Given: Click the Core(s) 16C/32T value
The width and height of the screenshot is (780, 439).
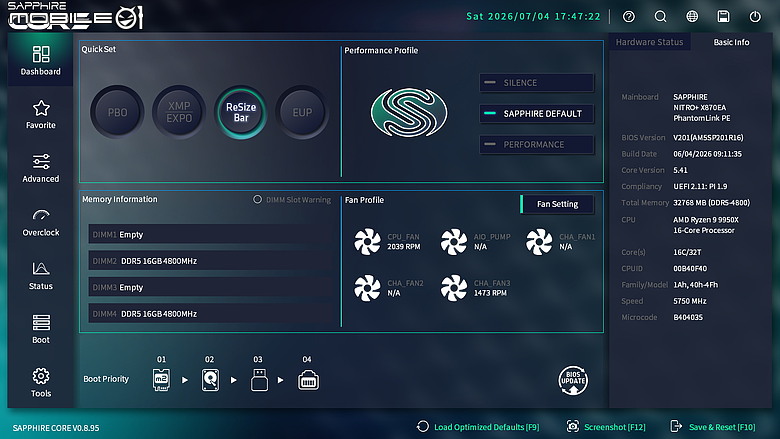Looking at the screenshot, I should pos(687,252).
